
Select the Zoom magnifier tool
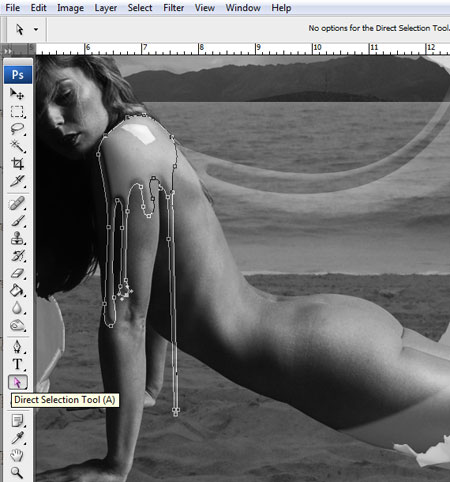pyautogui.click(x=17, y=472)
